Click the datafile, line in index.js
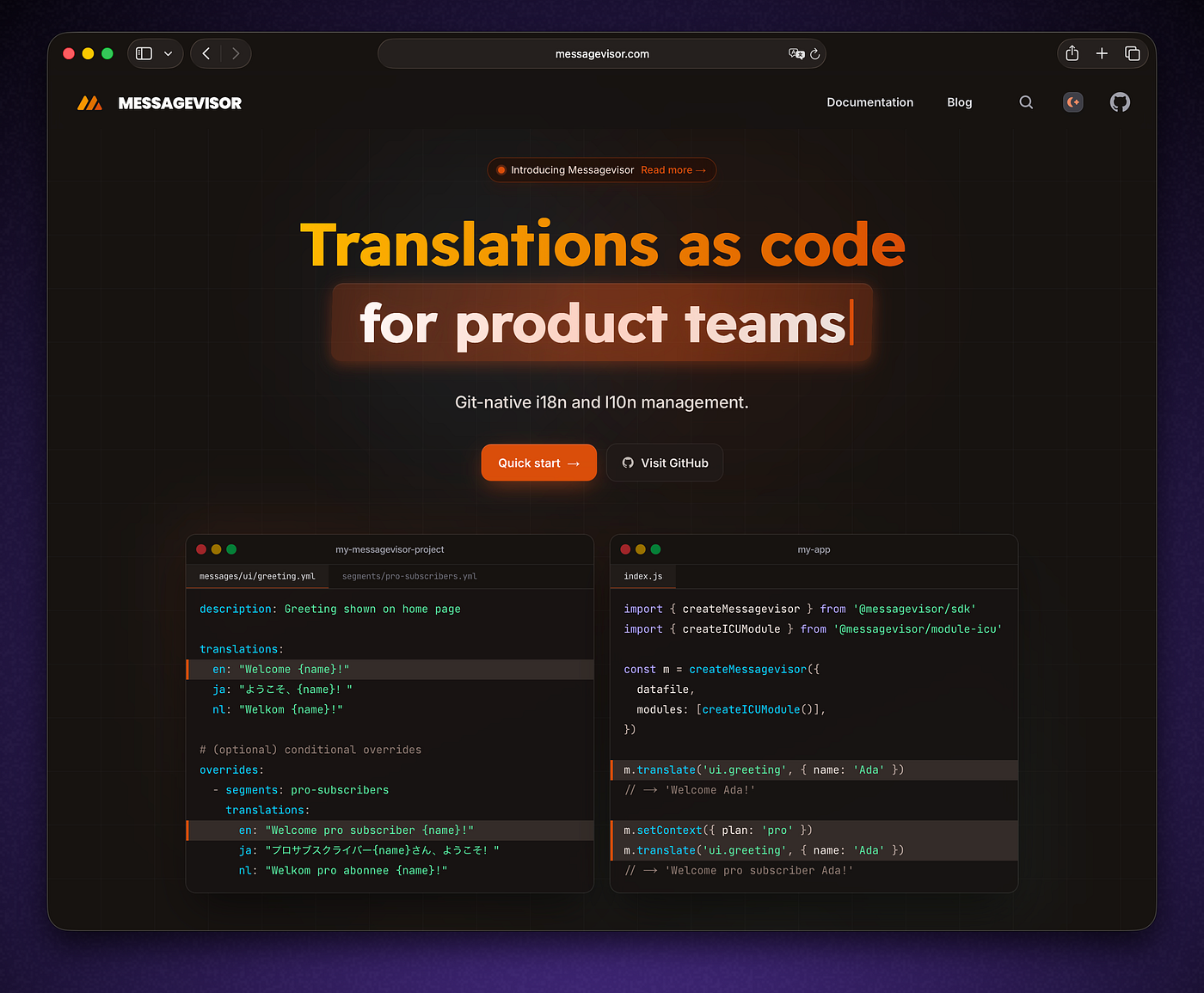 666,690
